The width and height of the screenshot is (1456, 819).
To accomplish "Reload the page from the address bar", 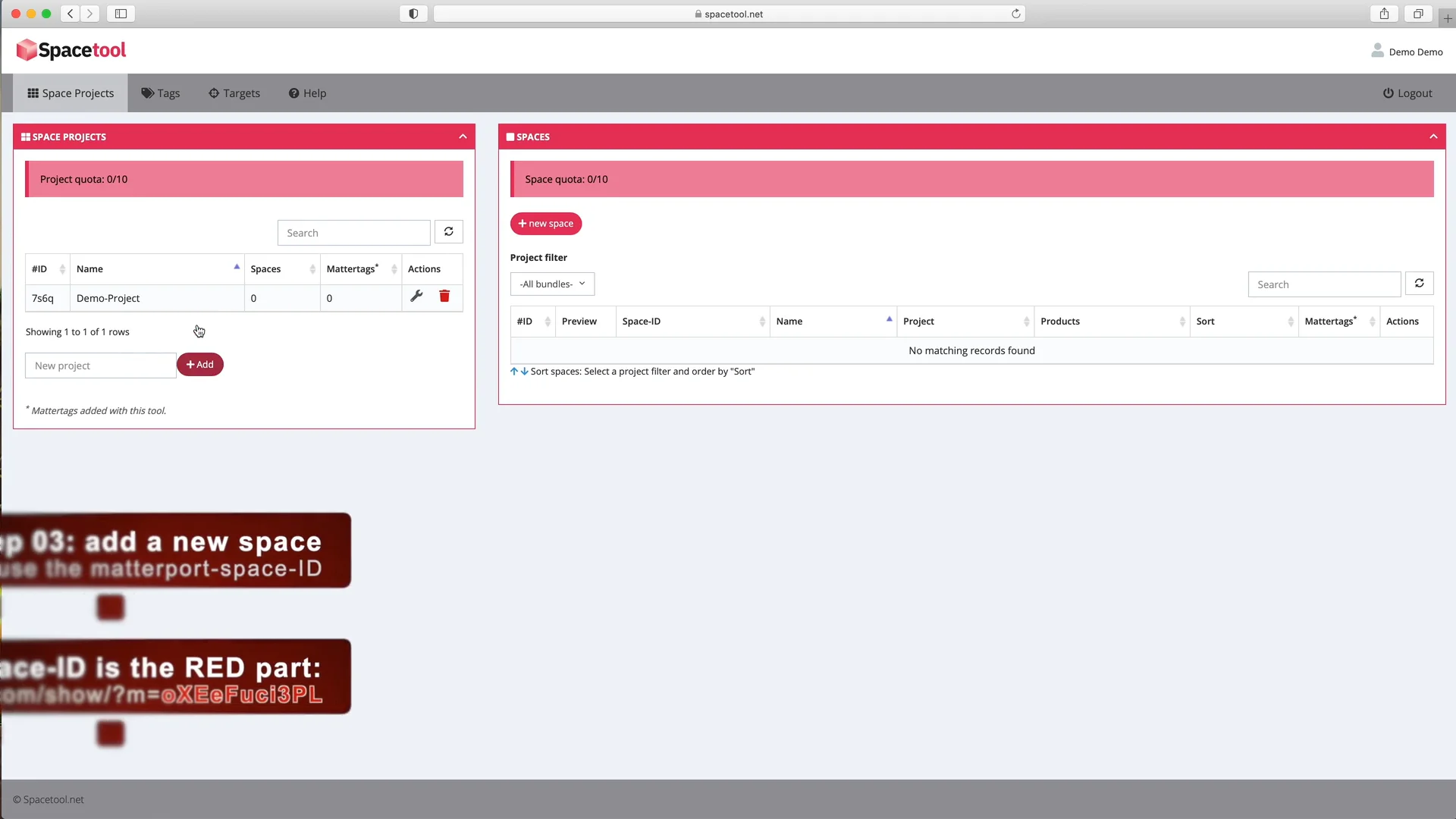I will coord(1016,14).
